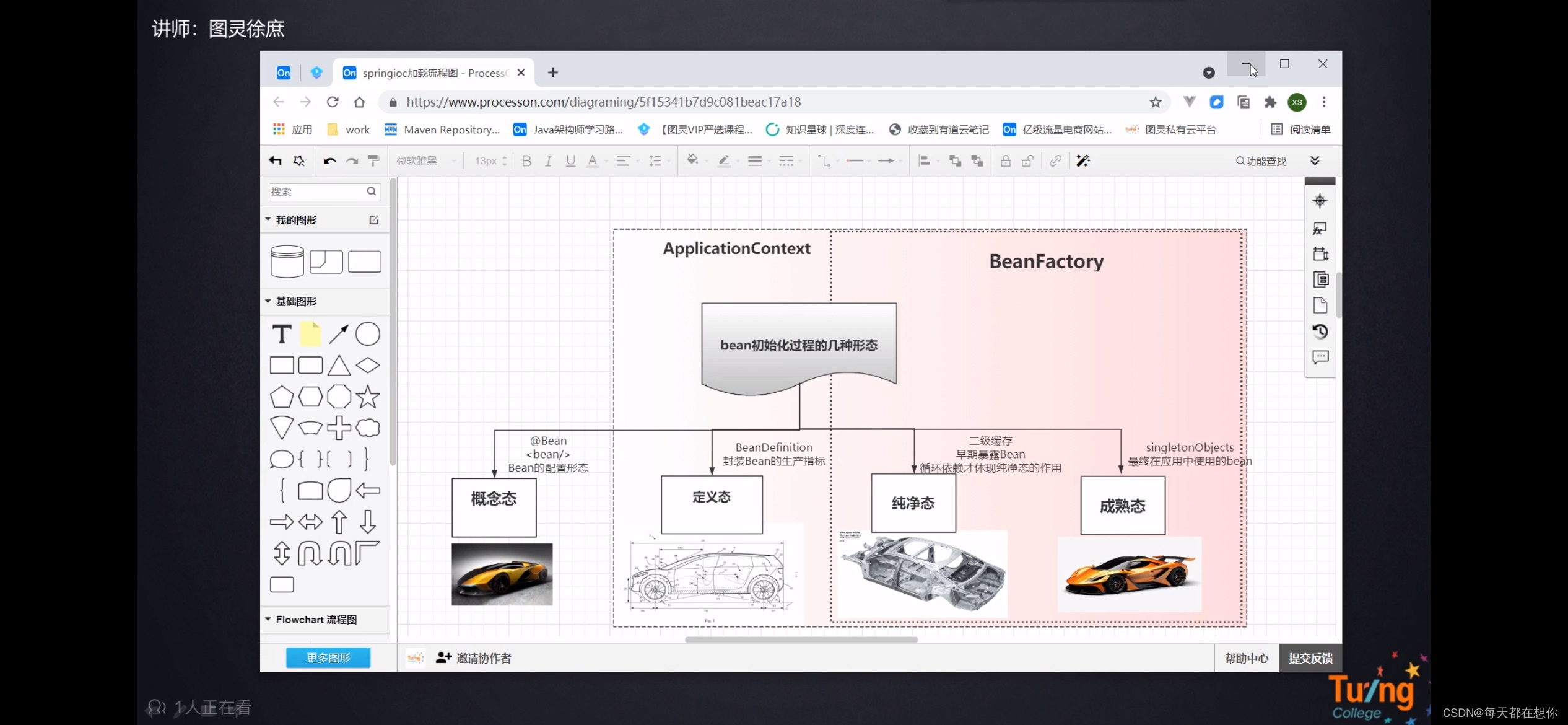Click the 更多图形 button
This screenshot has width=1568, height=725.
coord(328,657)
